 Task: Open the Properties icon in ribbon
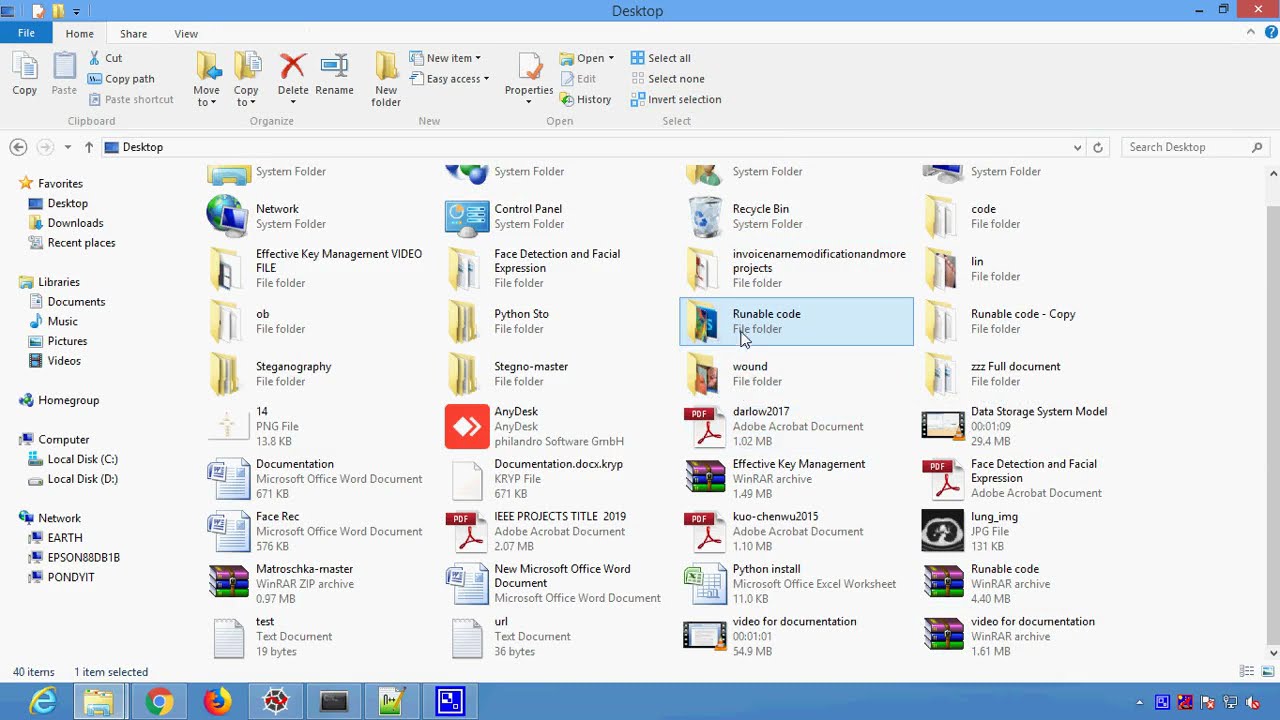(x=529, y=67)
